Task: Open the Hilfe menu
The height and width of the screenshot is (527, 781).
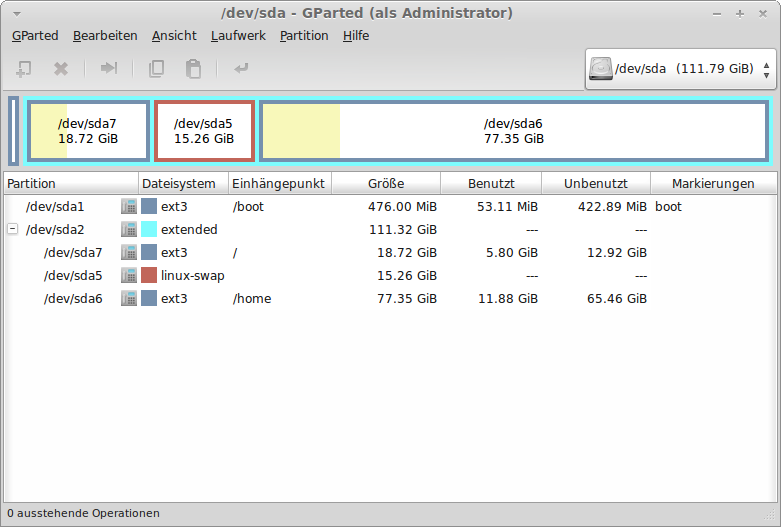Action: pos(356,36)
